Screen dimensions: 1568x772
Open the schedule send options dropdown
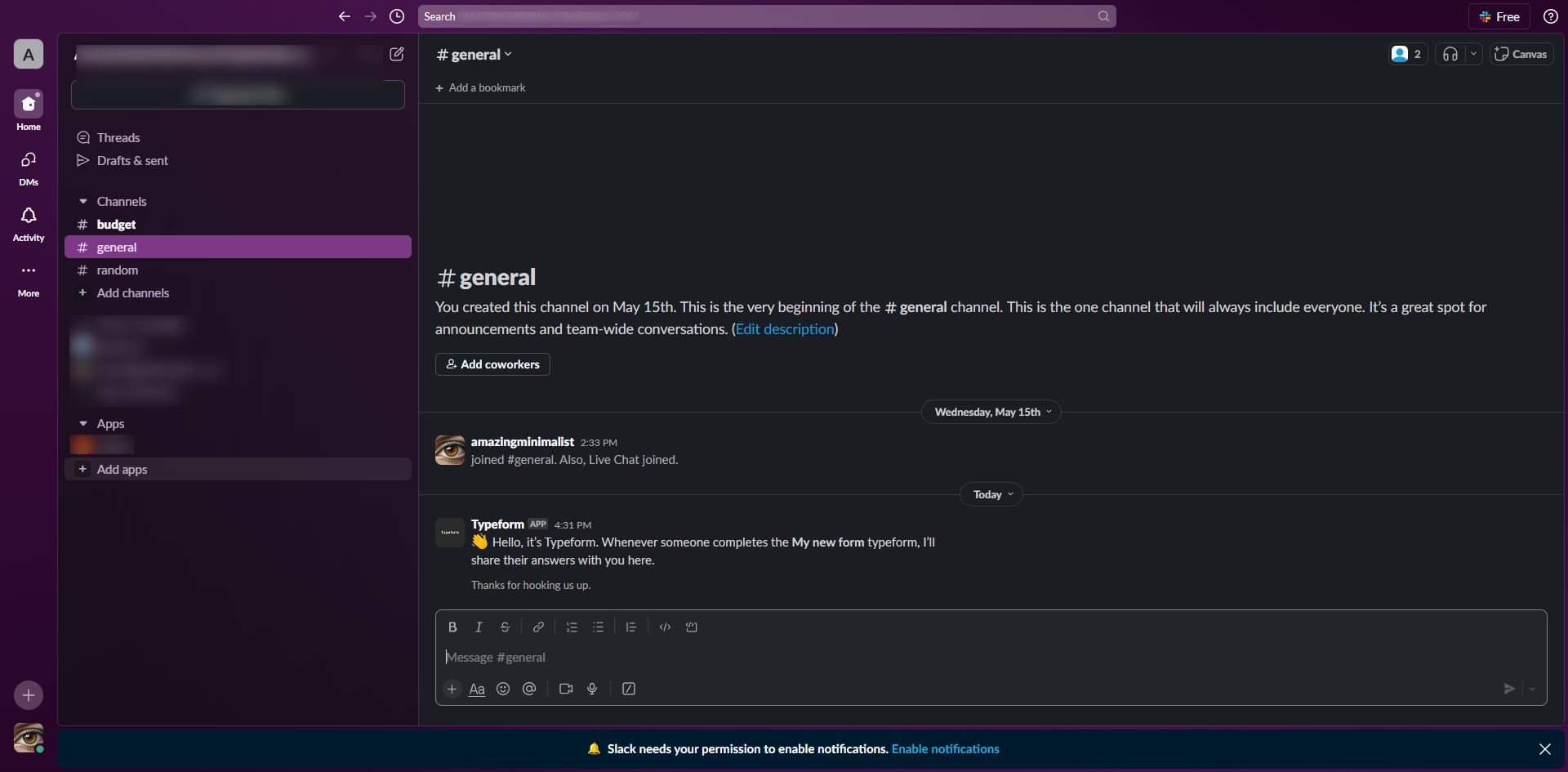1532,689
